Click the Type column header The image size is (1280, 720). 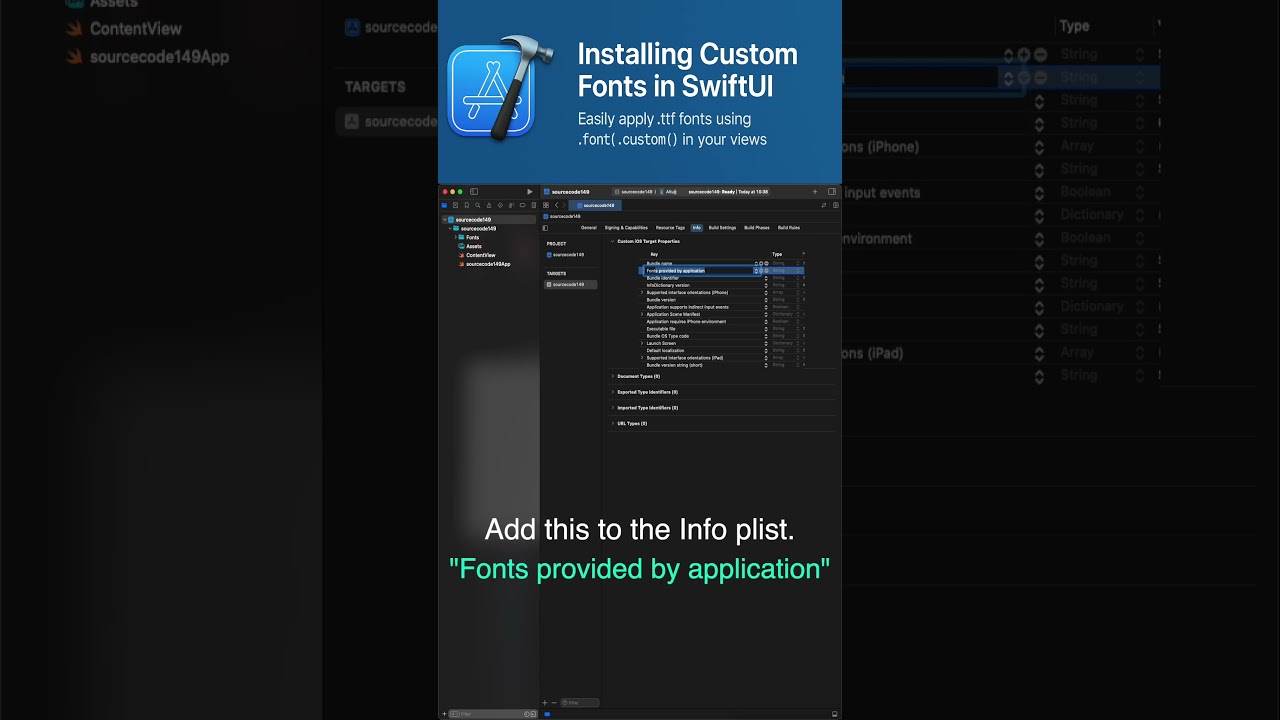tap(777, 254)
